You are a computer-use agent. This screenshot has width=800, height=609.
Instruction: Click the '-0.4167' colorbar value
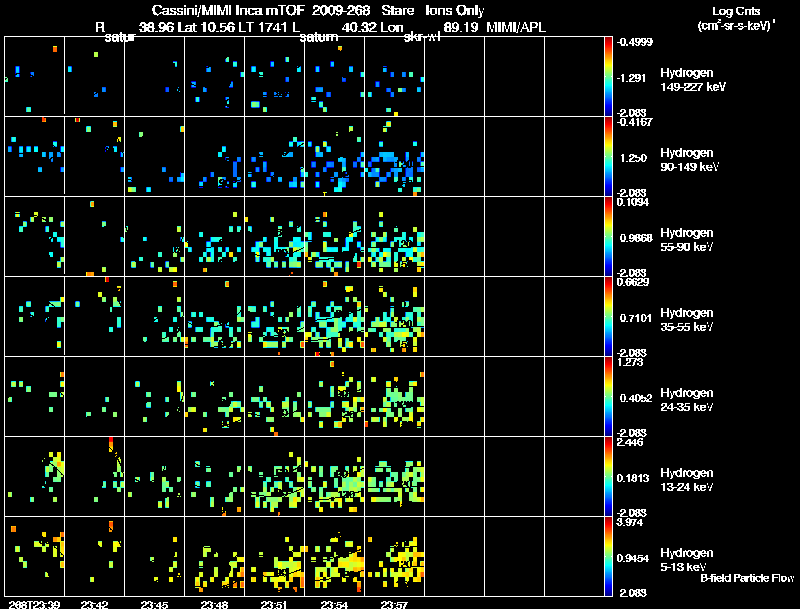[x=634, y=122]
